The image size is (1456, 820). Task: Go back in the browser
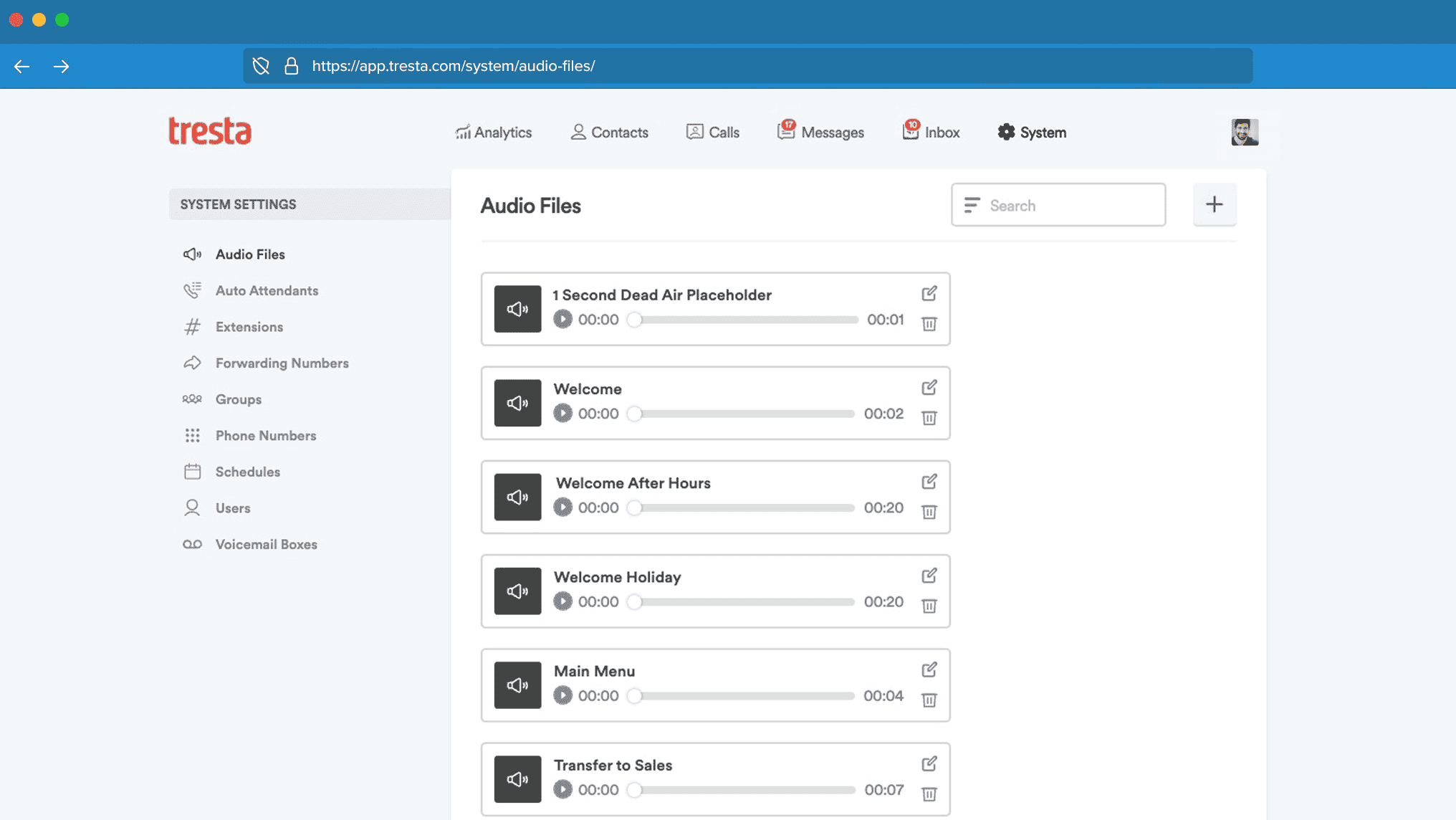[x=22, y=67]
